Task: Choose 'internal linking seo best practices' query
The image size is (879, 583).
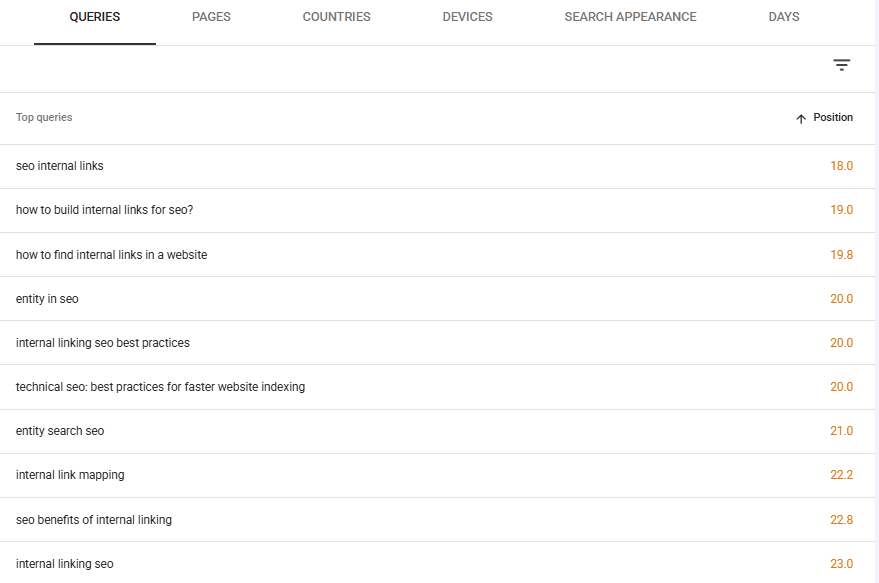Action: 103,343
